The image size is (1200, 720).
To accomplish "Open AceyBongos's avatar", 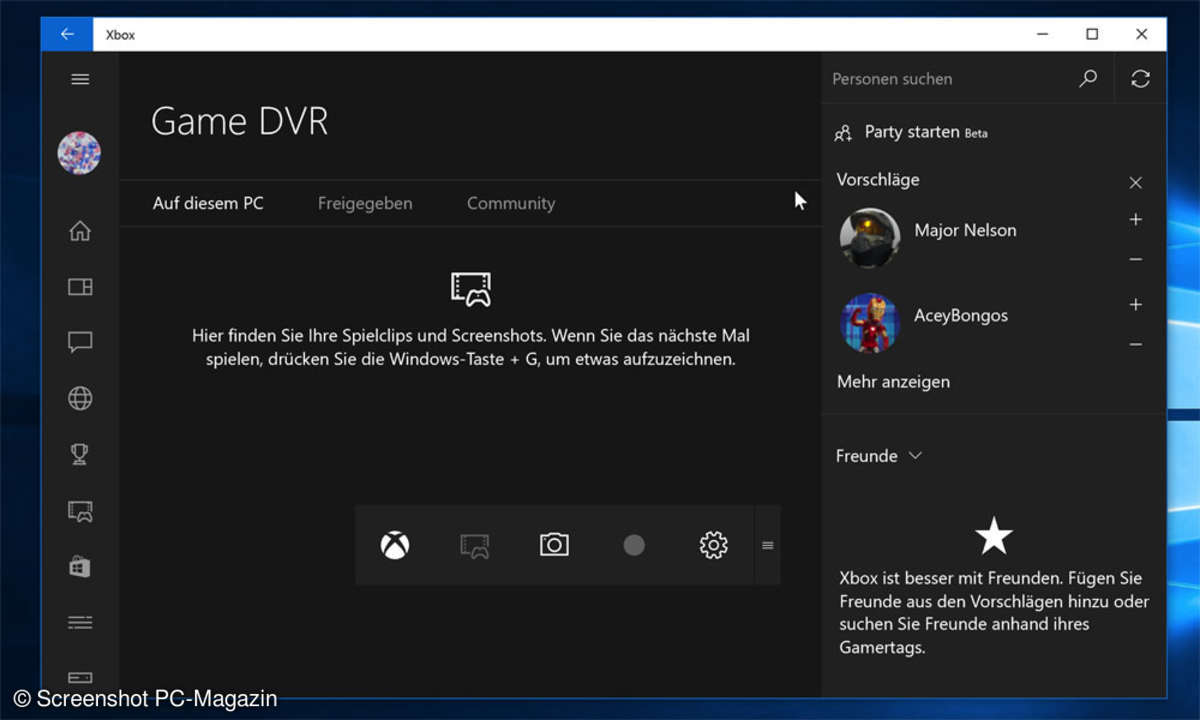I will [x=870, y=323].
